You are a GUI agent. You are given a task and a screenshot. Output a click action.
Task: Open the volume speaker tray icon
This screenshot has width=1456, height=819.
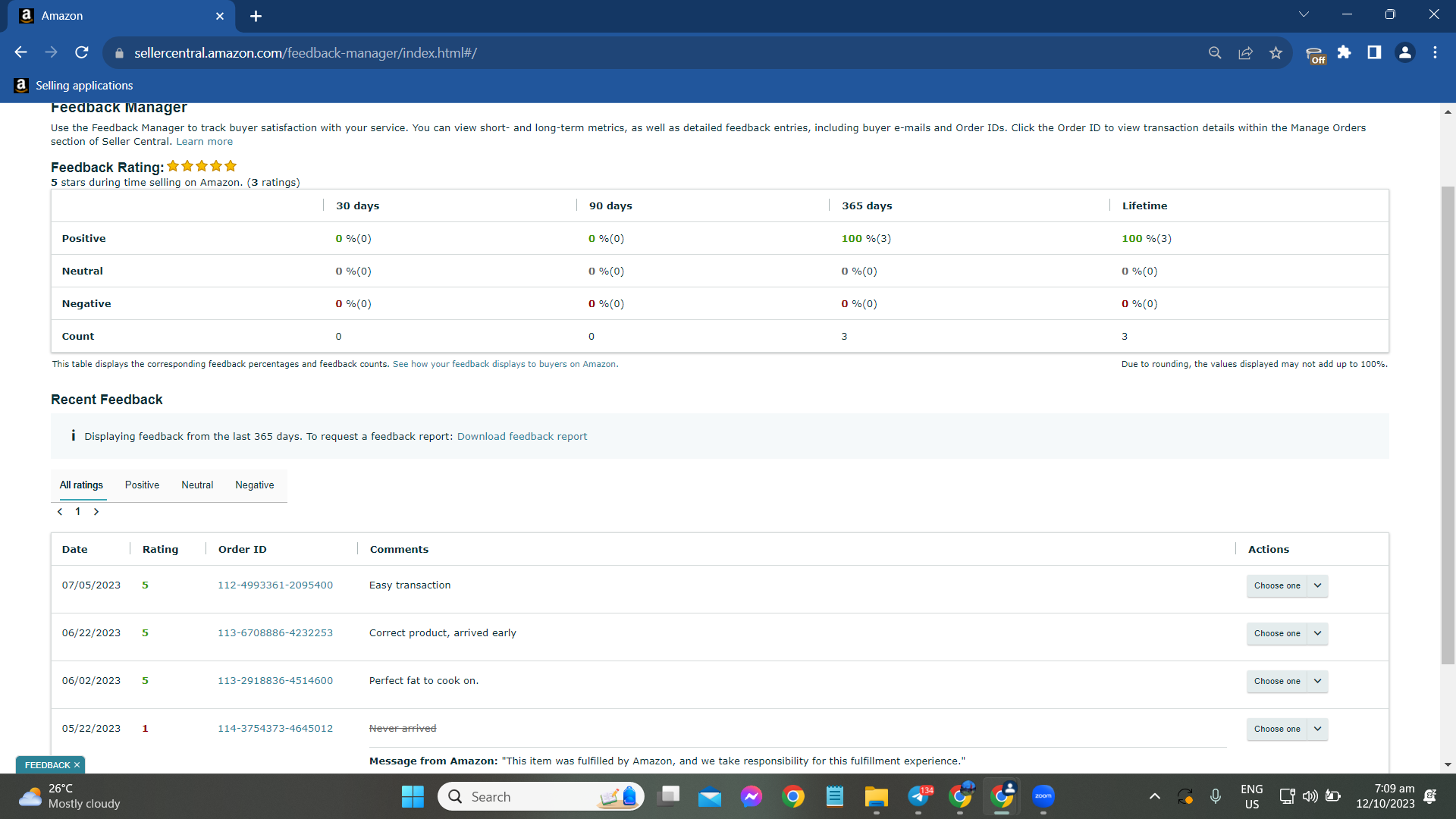coord(1310,797)
